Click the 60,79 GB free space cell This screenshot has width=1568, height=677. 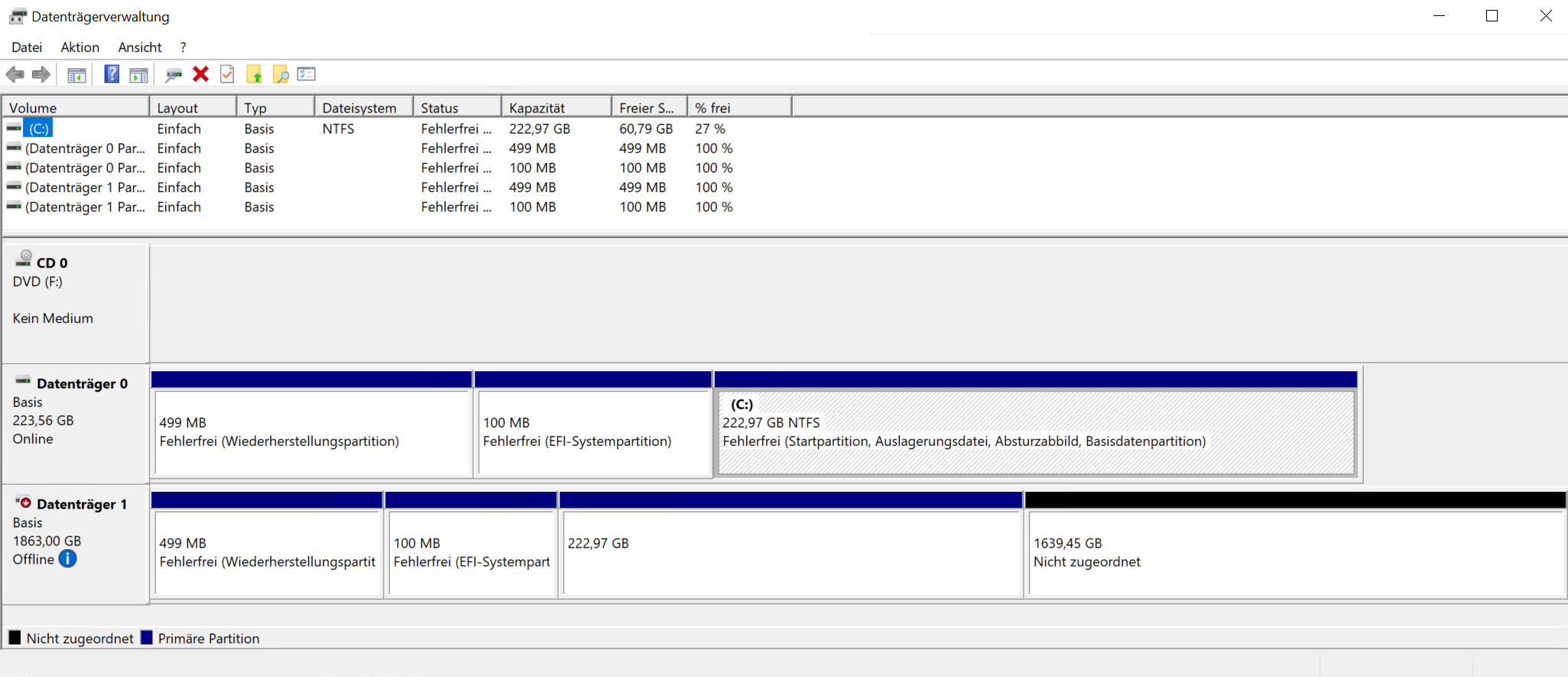[x=646, y=129]
